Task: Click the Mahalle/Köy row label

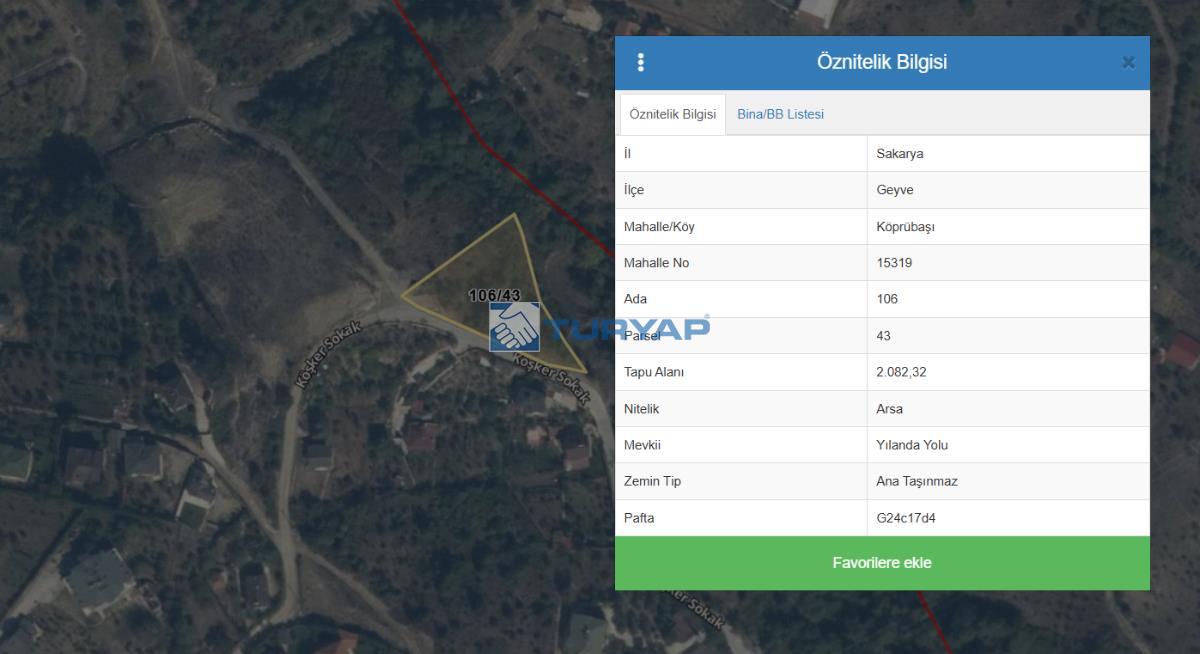Action: pyautogui.click(x=658, y=227)
